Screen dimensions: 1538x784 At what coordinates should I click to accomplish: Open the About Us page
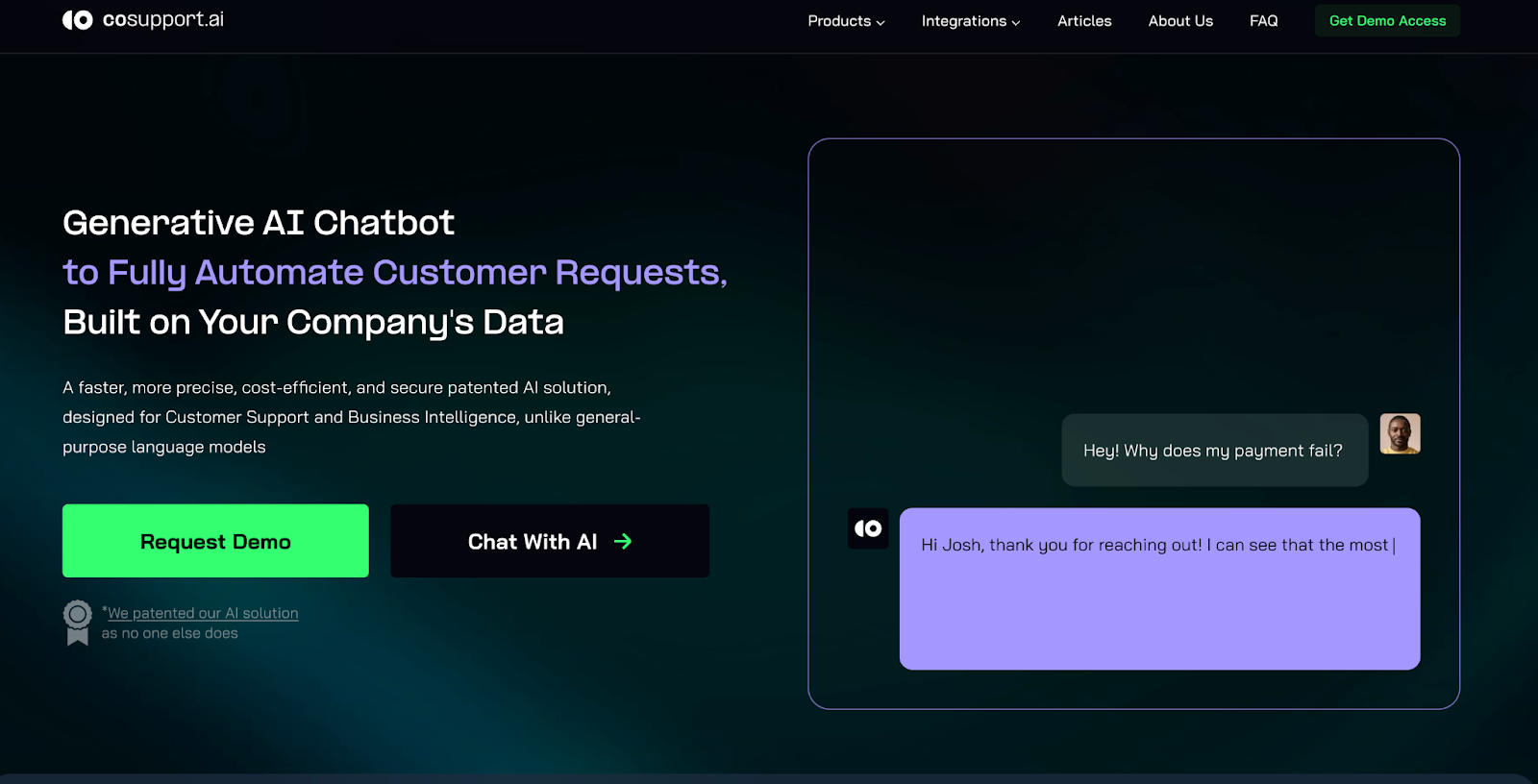pos(1180,21)
